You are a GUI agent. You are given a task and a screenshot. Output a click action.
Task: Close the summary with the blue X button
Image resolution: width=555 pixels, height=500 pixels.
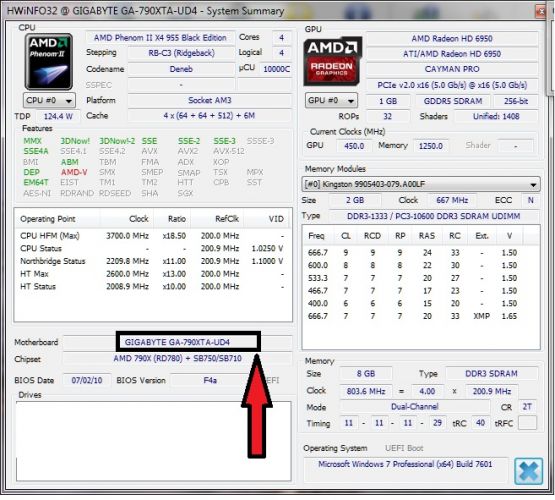click(x=528, y=471)
